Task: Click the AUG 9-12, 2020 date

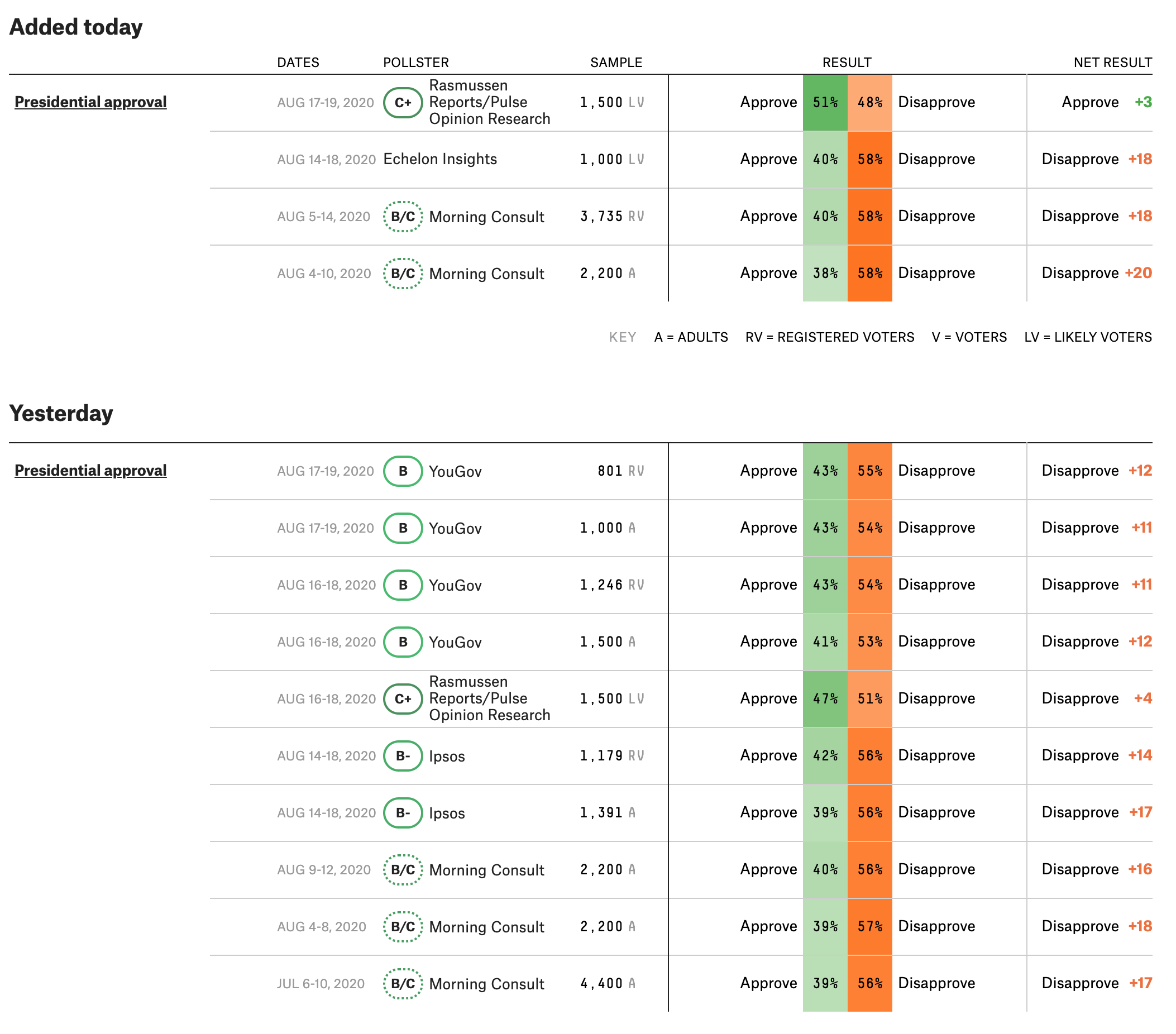Action: point(324,870)
